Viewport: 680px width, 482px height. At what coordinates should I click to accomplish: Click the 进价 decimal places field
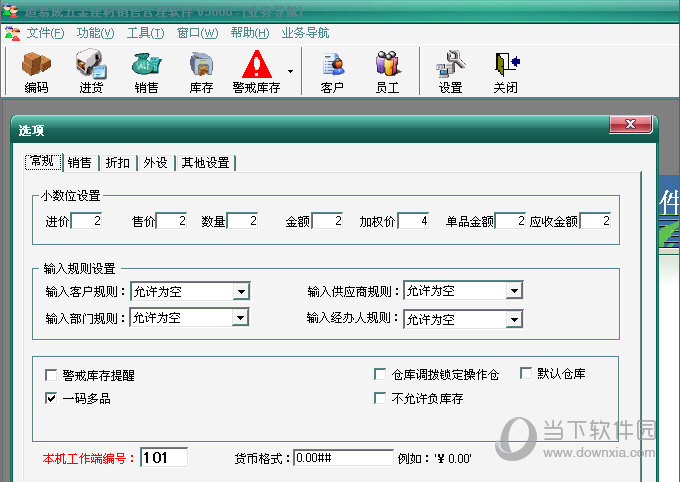click(x=87, y=221)
